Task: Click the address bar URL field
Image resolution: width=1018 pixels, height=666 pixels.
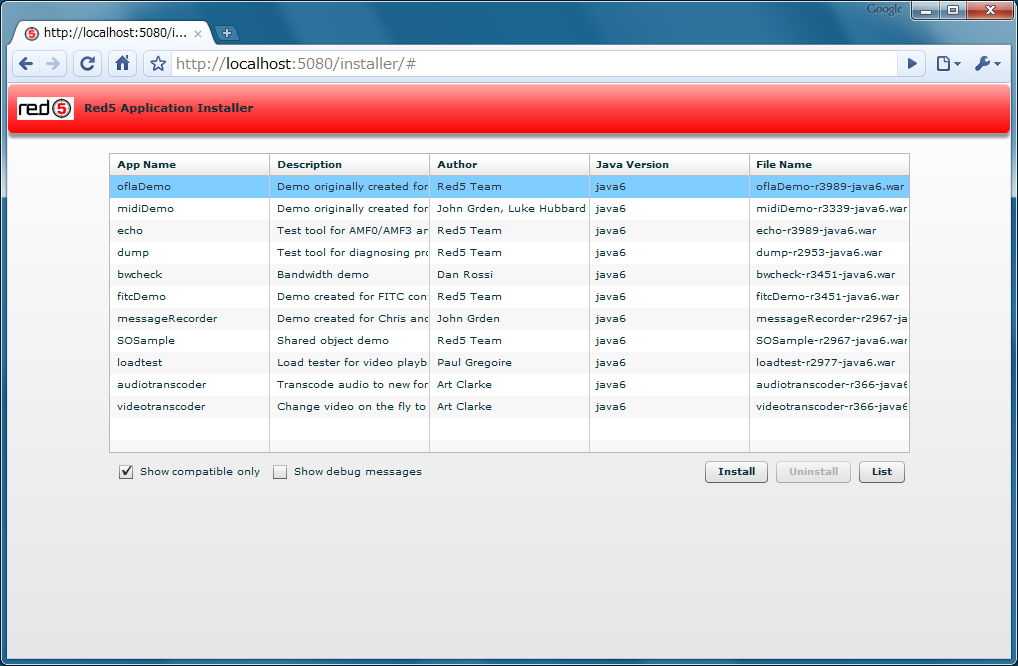Action: (530, 64)
